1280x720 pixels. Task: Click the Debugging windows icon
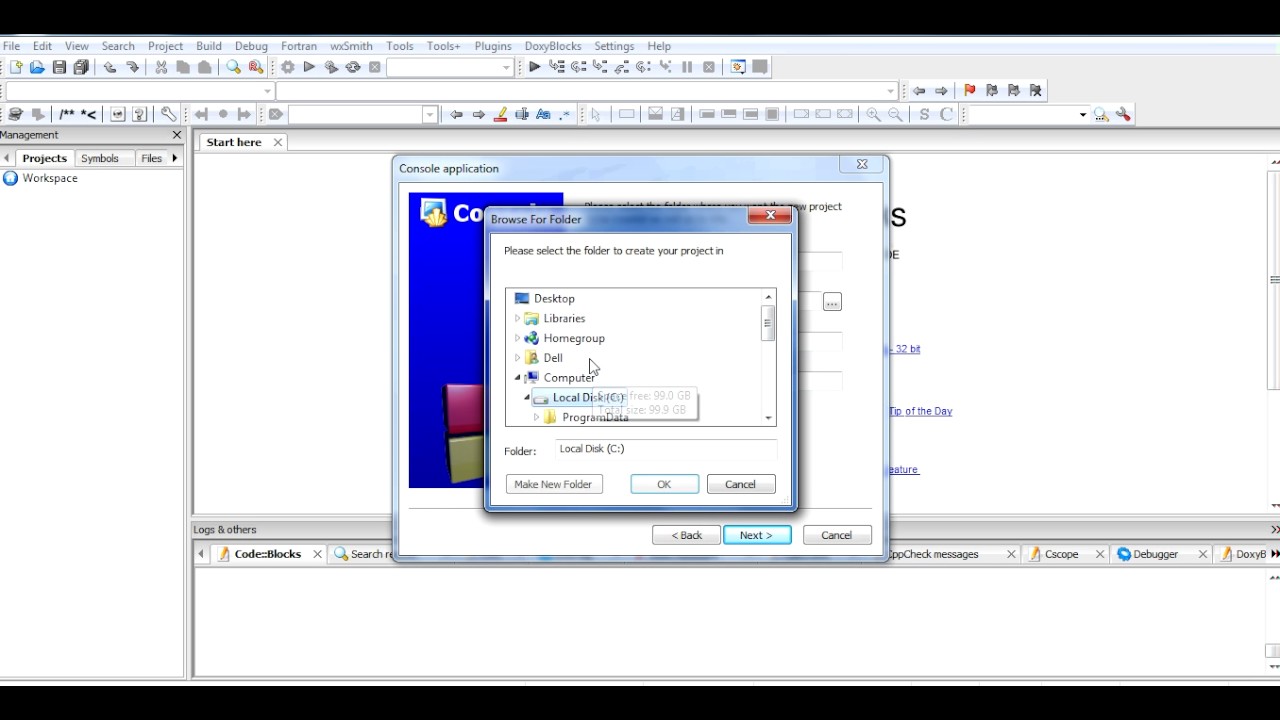[x=738, y=67]
